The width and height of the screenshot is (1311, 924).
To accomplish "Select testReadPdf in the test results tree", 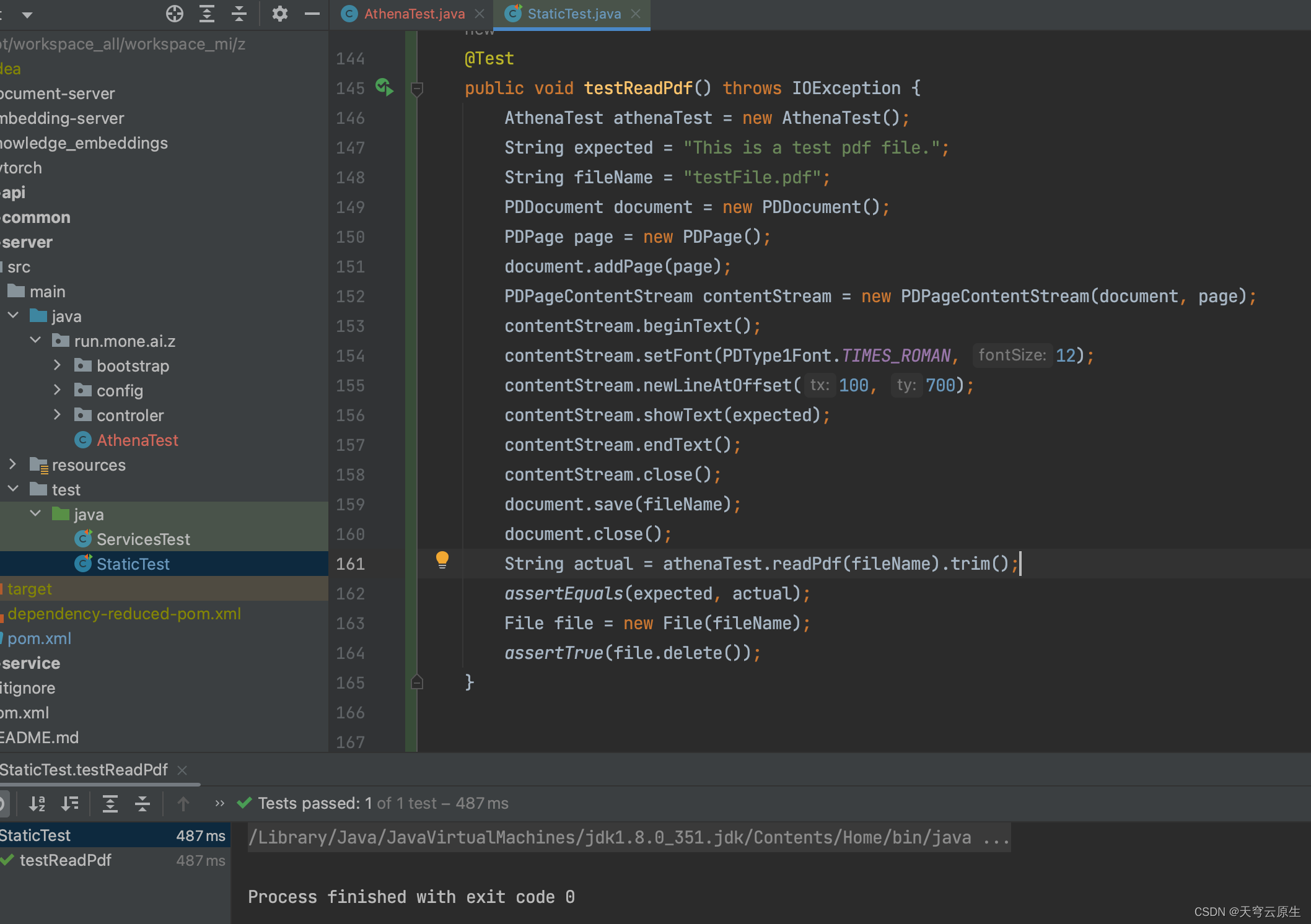I will pyautogui.click(x=66, y=860).
